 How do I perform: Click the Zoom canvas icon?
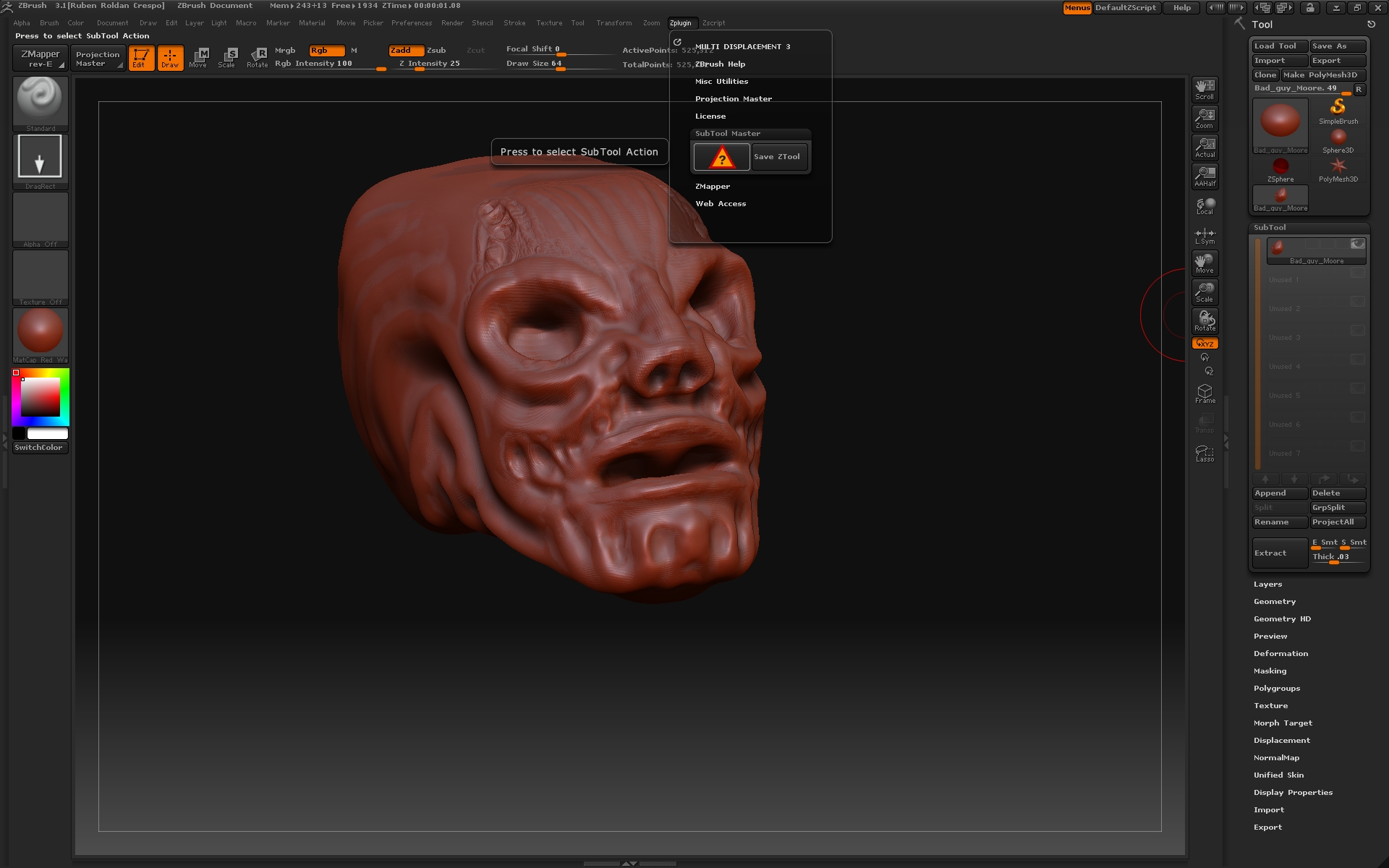pyautogui.click(x=1205, y=119)
